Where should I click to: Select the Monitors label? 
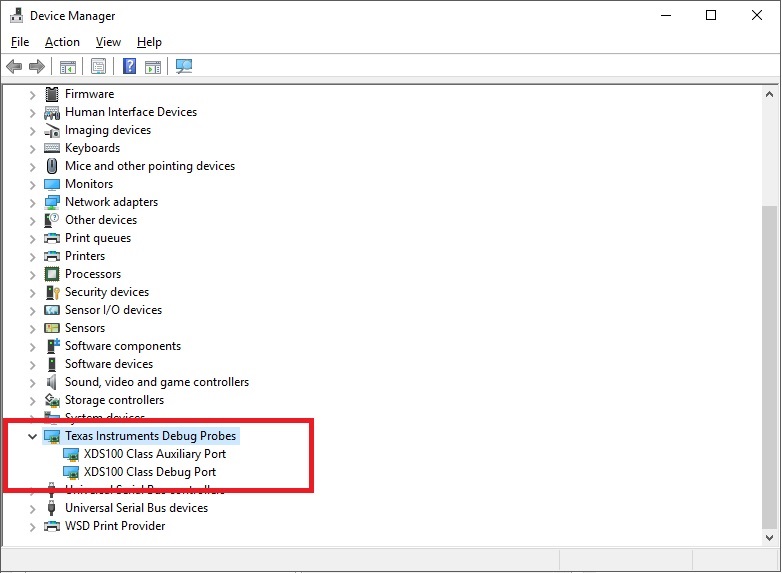tap(89, 184)
